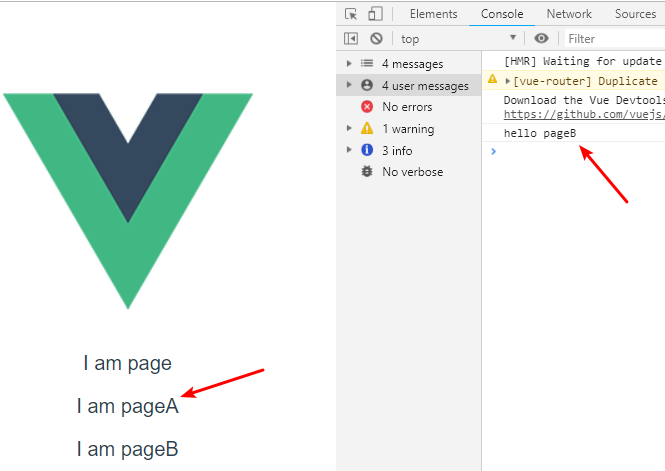The image size is (665, 471).
Task: Open the top execution context dropdown
Action: click(459, 39)
